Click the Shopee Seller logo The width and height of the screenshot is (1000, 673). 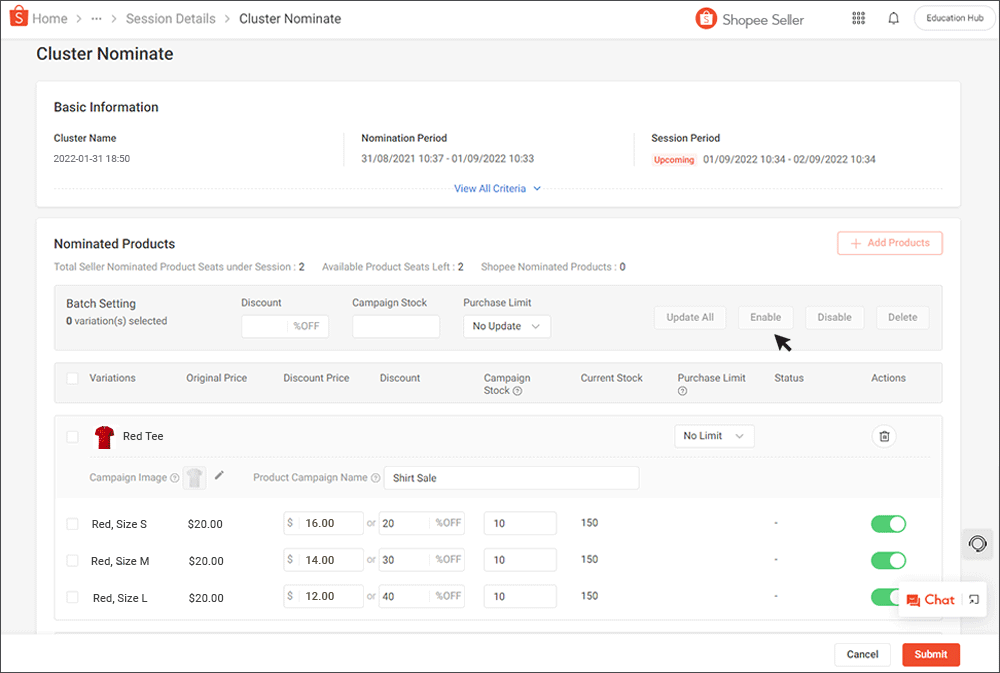coord(705,18)
